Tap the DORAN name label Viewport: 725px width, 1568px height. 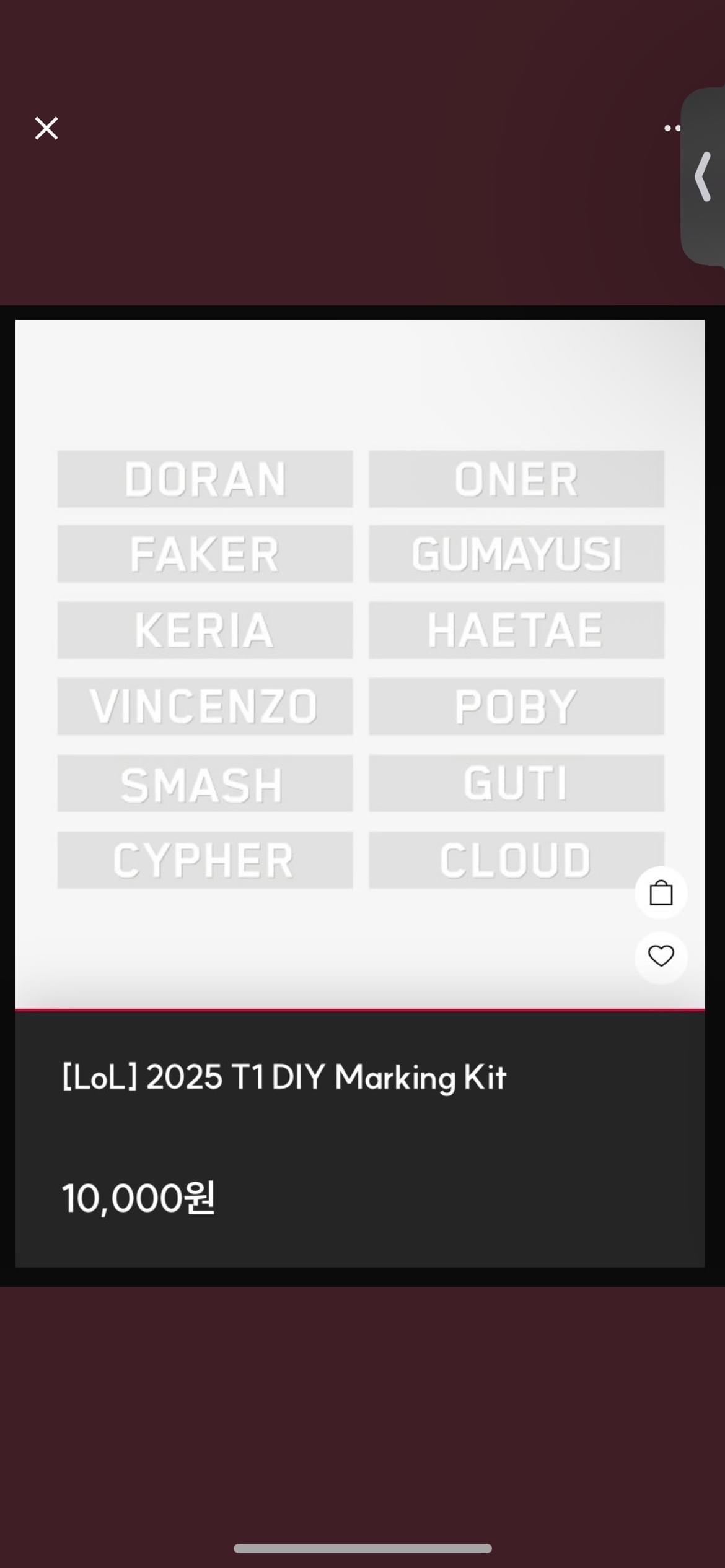coord(205,479)
